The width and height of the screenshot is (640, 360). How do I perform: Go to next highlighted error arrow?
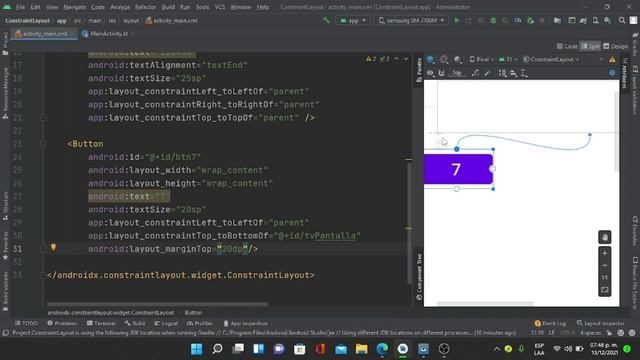point(406,59)
